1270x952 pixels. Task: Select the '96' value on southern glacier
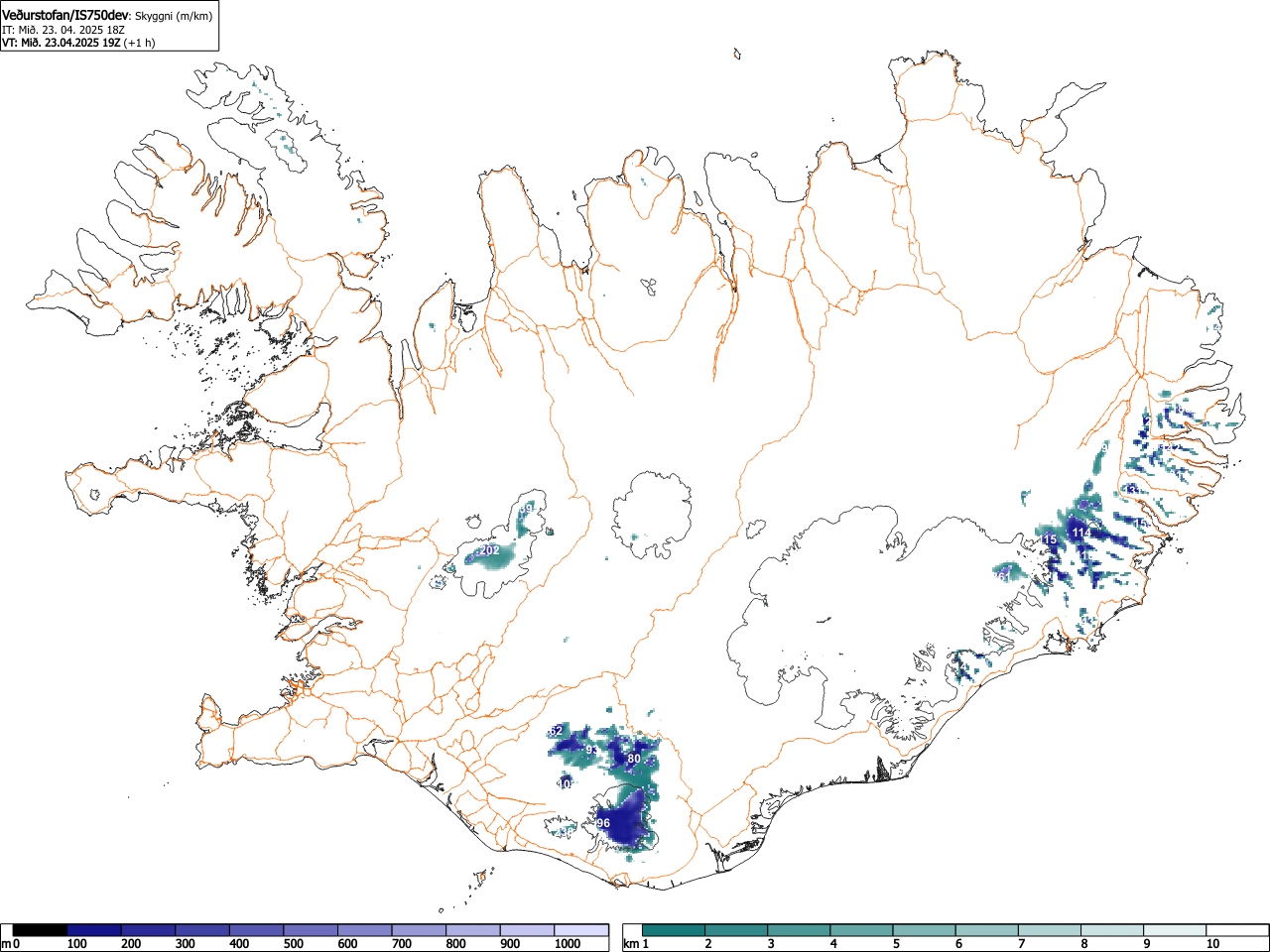coord(602,823)
